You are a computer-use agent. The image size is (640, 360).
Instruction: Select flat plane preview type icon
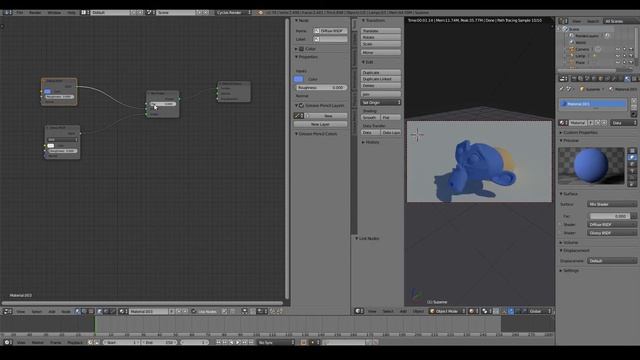[x=632, y=151]
